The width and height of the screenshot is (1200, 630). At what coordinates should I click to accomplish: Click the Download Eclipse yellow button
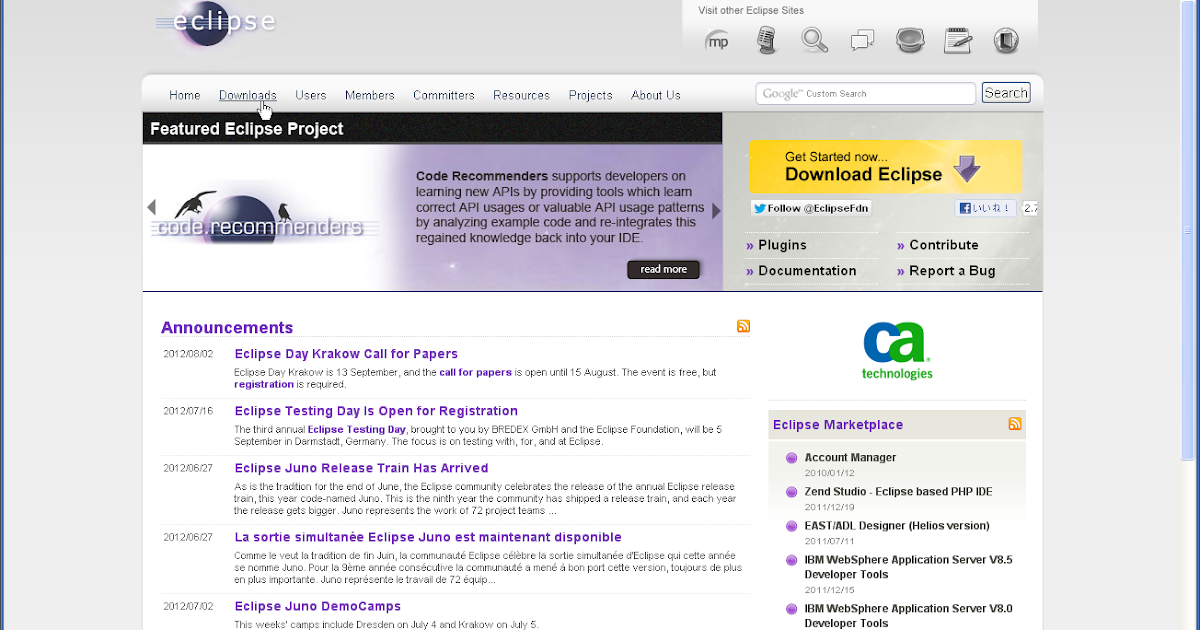(x=885, y=166)
